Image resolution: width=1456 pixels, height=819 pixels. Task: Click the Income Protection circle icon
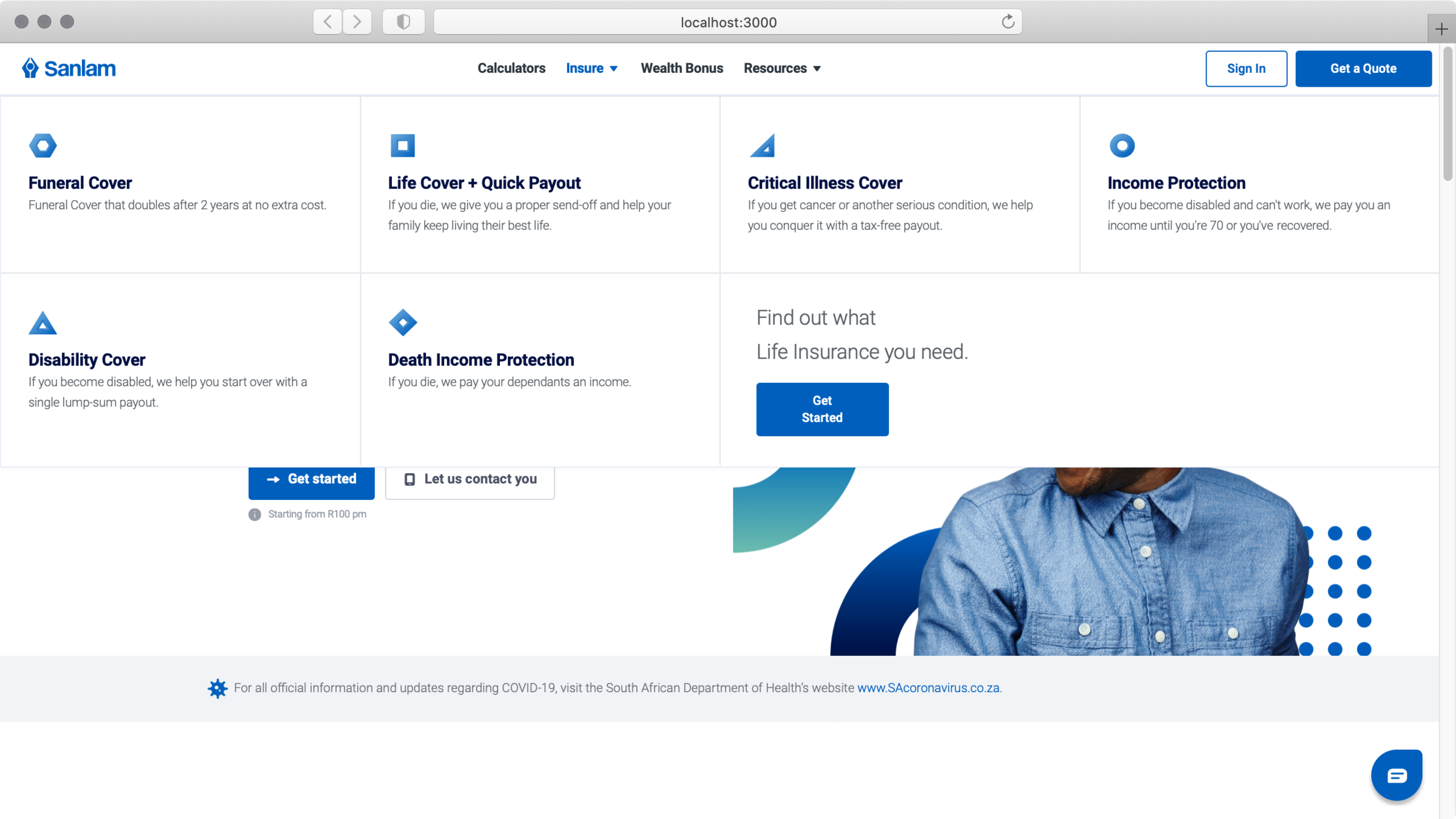pyautogui.click(x=1122, y=146)
